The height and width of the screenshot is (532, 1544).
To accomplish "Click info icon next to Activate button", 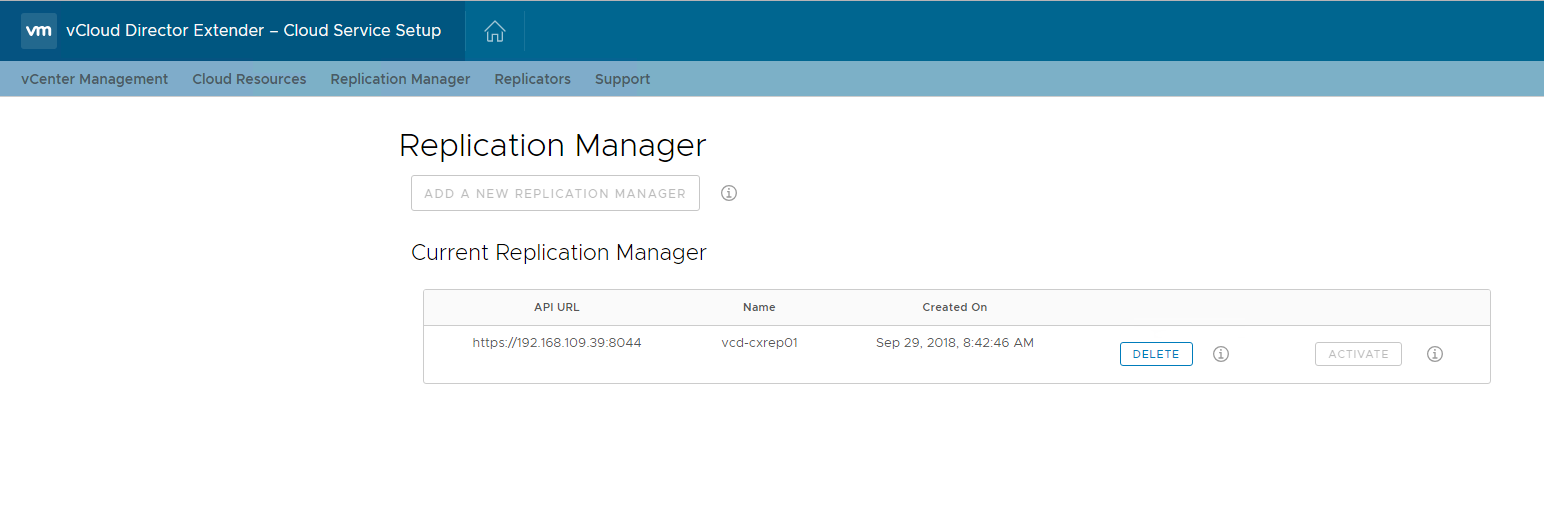I will click(1434, 354).
